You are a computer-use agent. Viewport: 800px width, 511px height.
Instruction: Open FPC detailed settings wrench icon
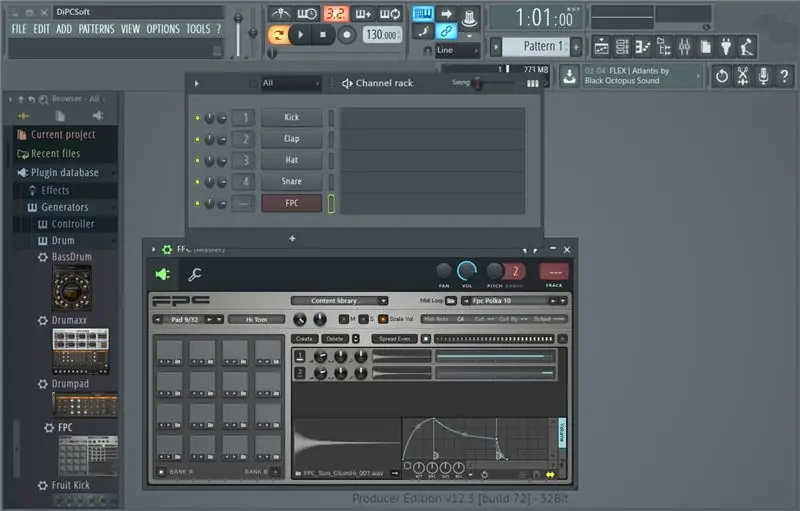click(x=194, y=274)
